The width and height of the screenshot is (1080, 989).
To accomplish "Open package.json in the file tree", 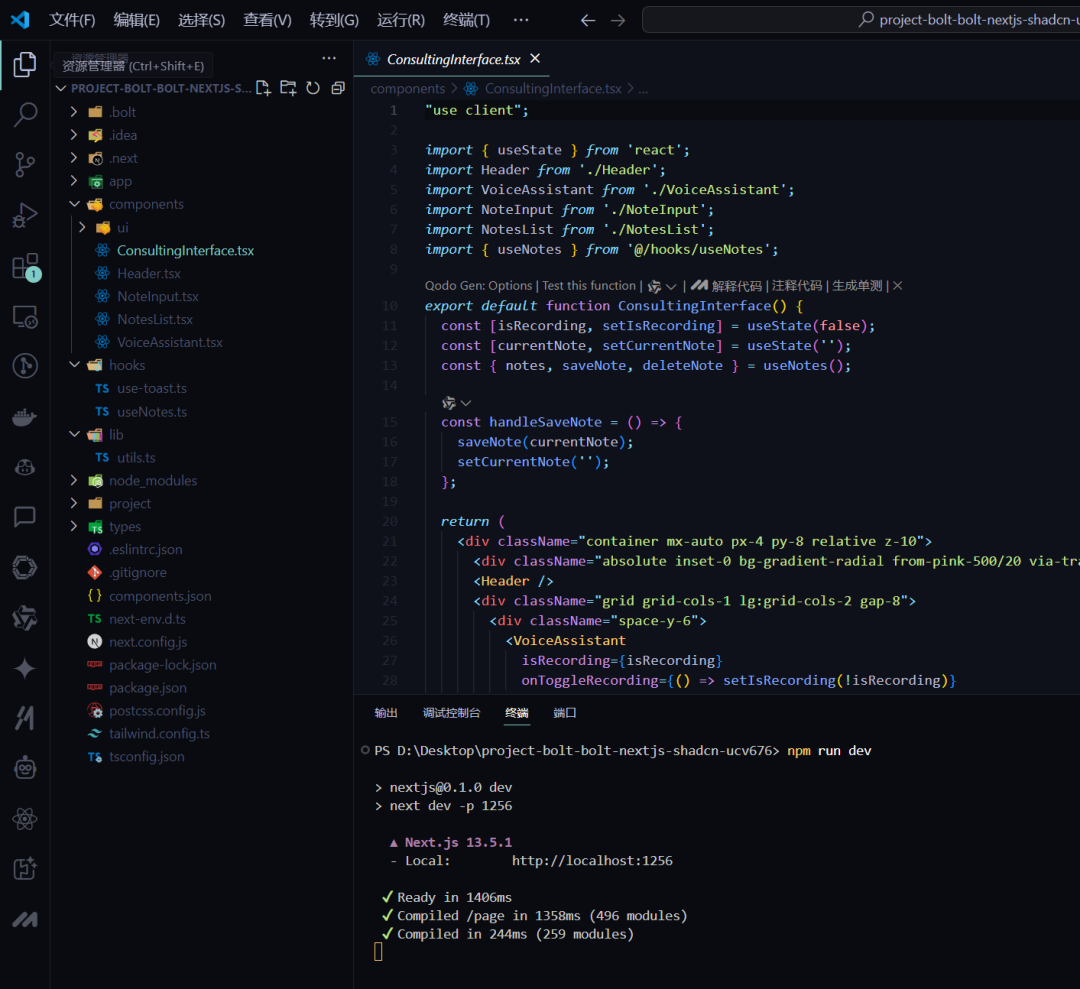I will point(147,688).
